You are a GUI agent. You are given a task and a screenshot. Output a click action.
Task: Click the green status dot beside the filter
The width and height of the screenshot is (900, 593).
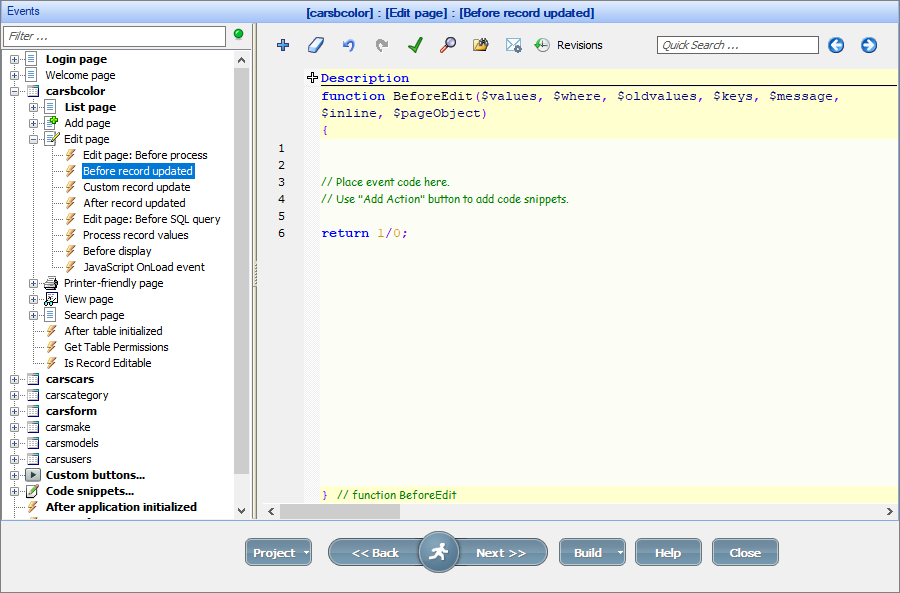click(x=238, y=35)
